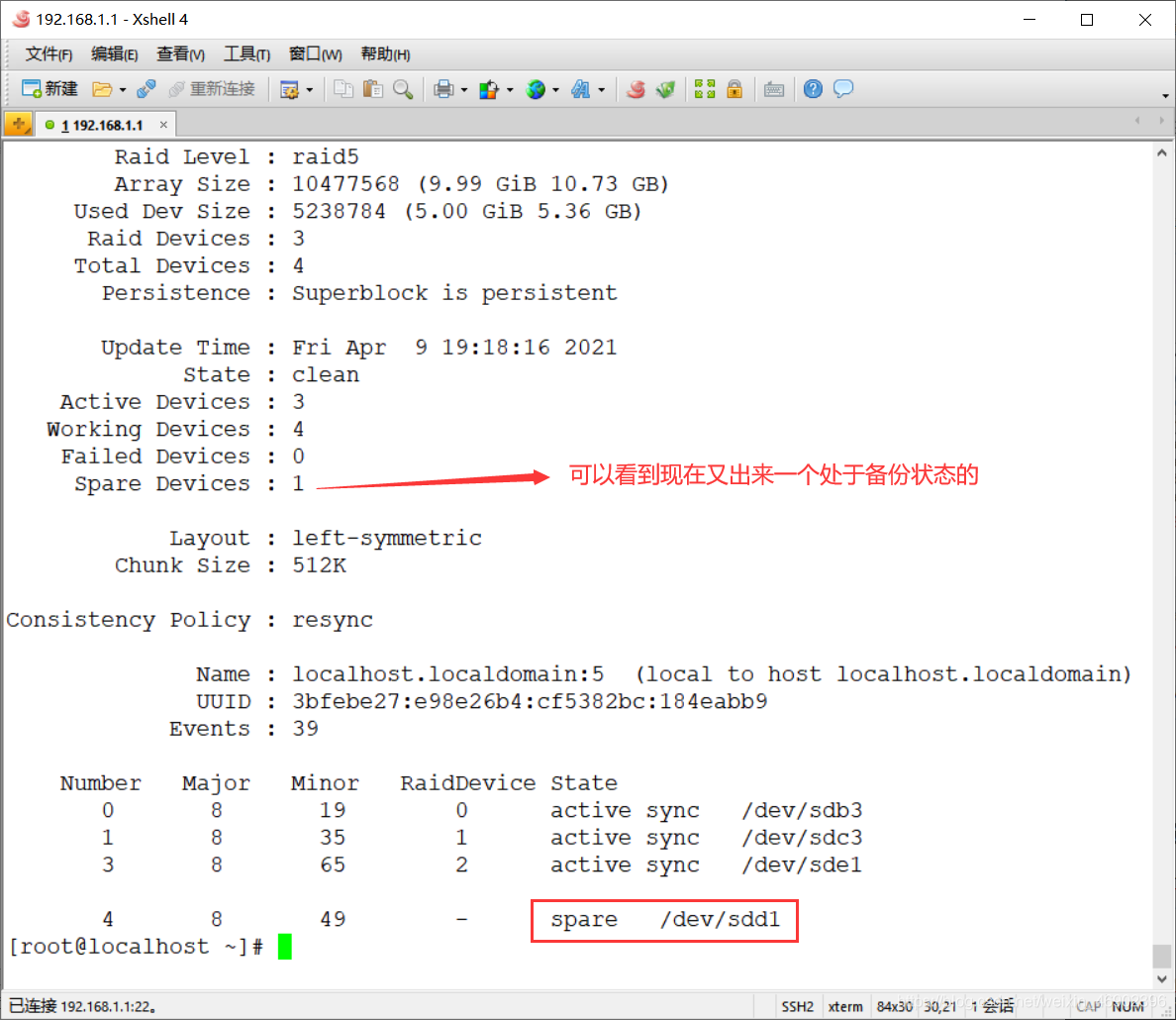Click the vertical scrollbar thumb
This screenshot has width=1176, height=1020.
coord(1162,957)
